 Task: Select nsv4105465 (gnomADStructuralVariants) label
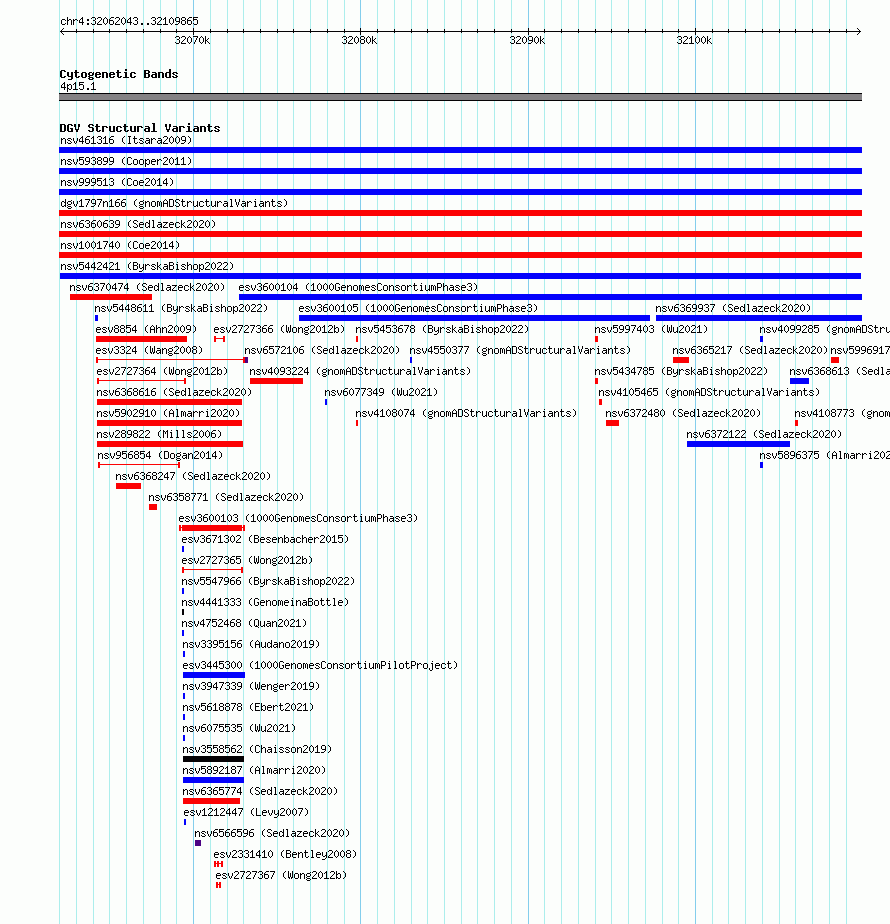pos(709,392)
